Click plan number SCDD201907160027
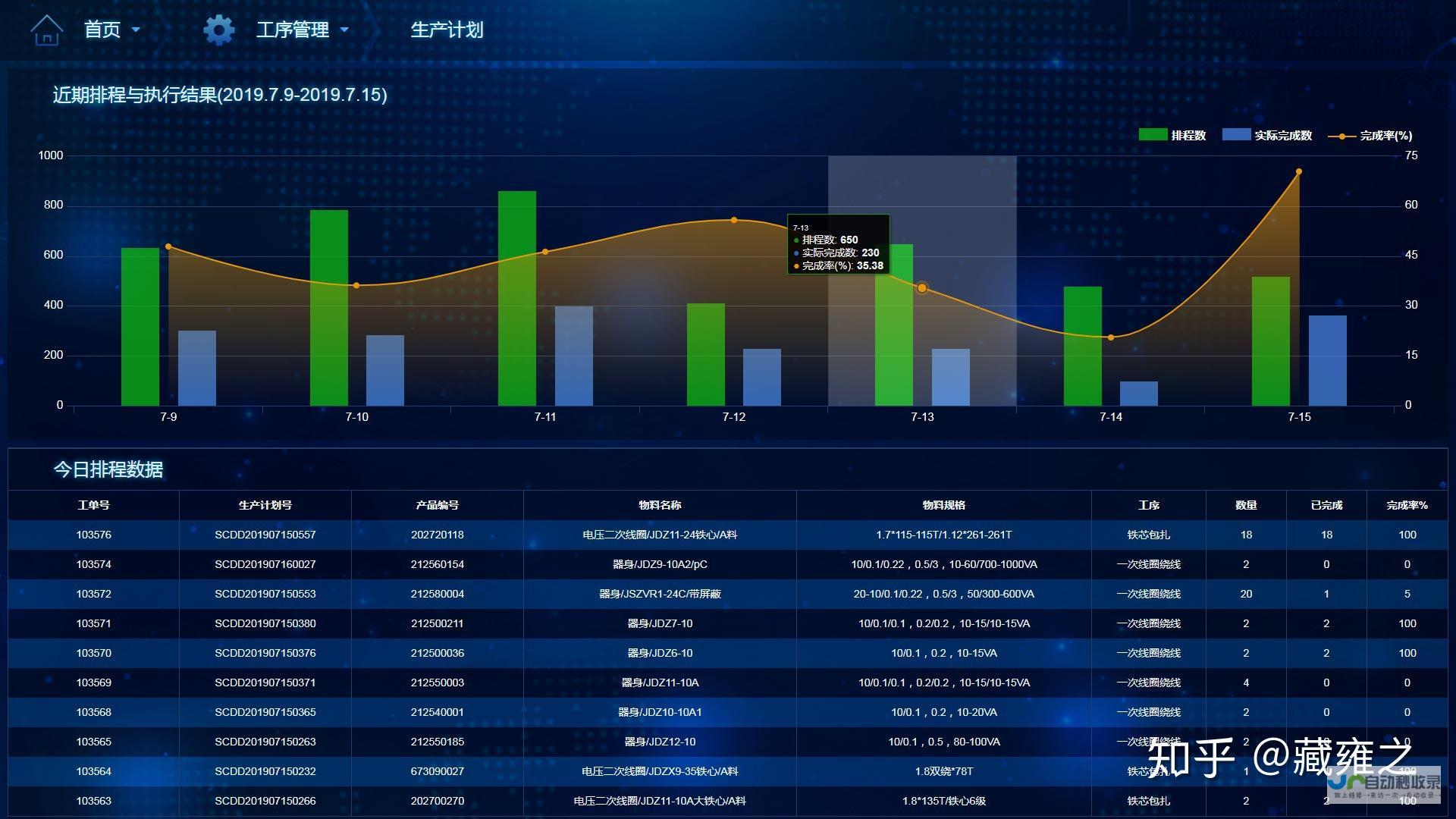1456x819 pixels. (x=265, y=564)
